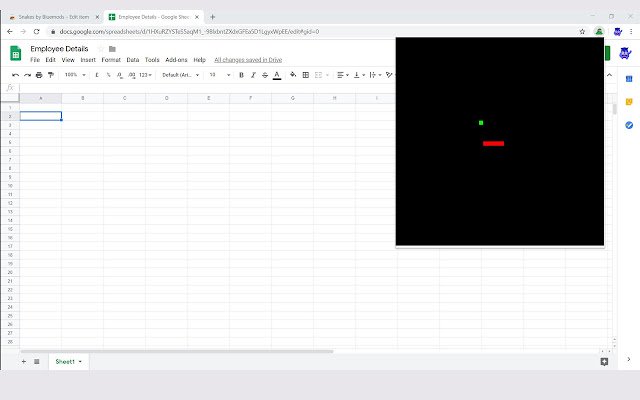Open the borders tool

[x=305, y=75]
